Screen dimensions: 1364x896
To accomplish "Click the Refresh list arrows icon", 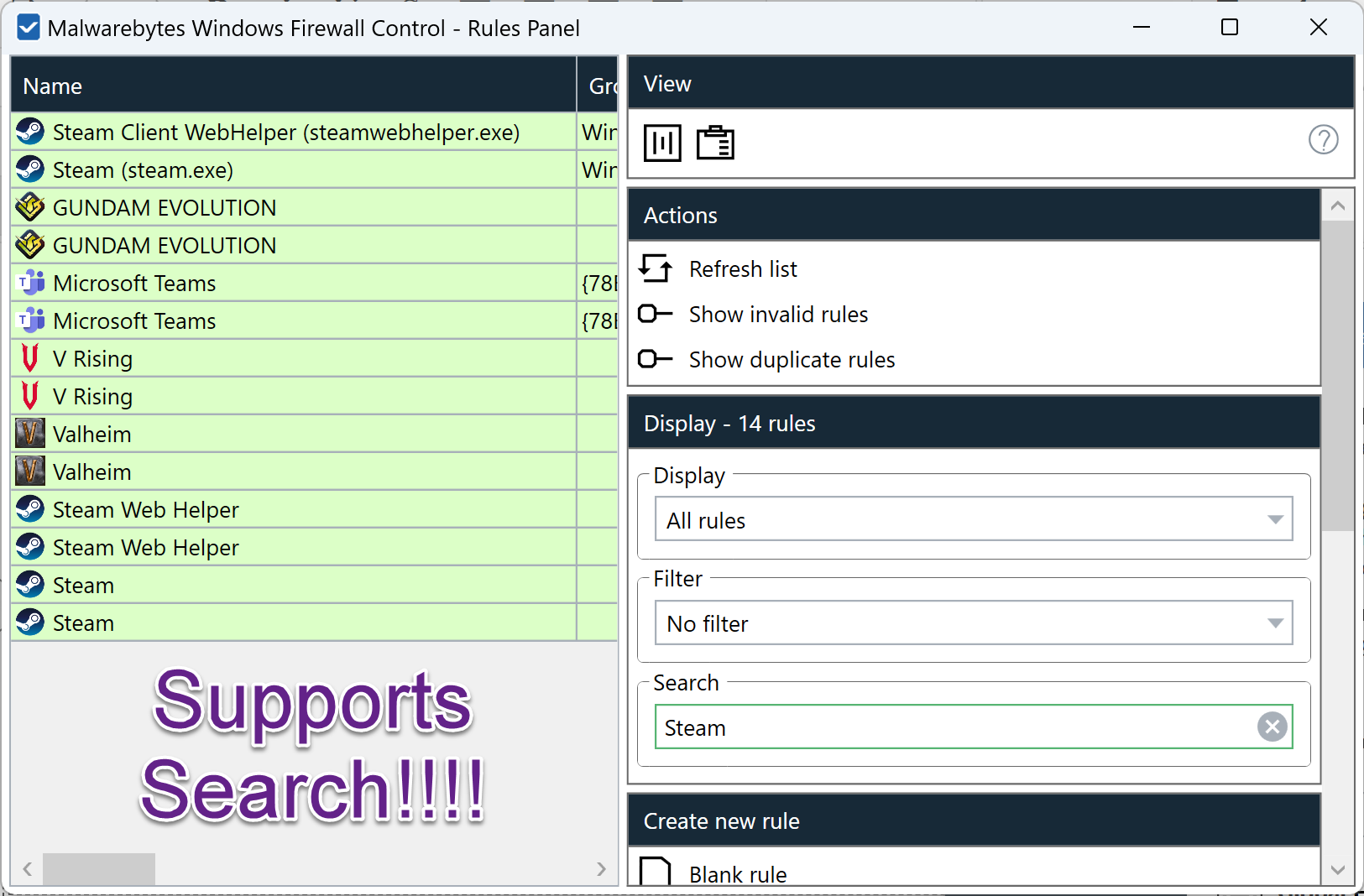I will click(655, 268).
